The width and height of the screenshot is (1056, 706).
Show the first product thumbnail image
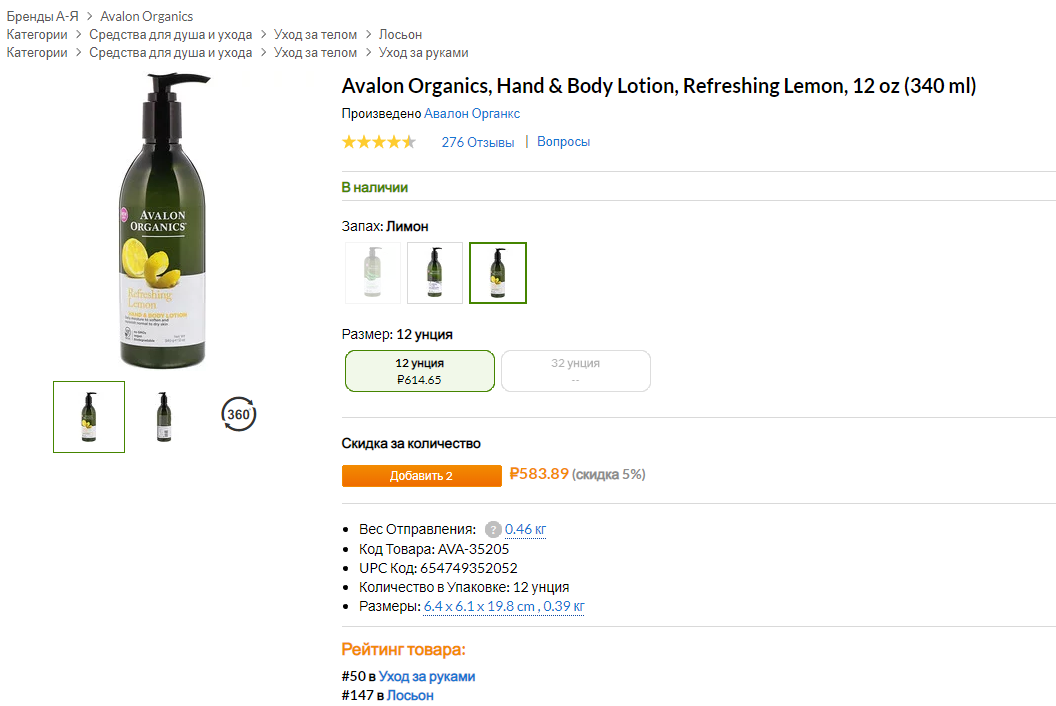point(89,417)
